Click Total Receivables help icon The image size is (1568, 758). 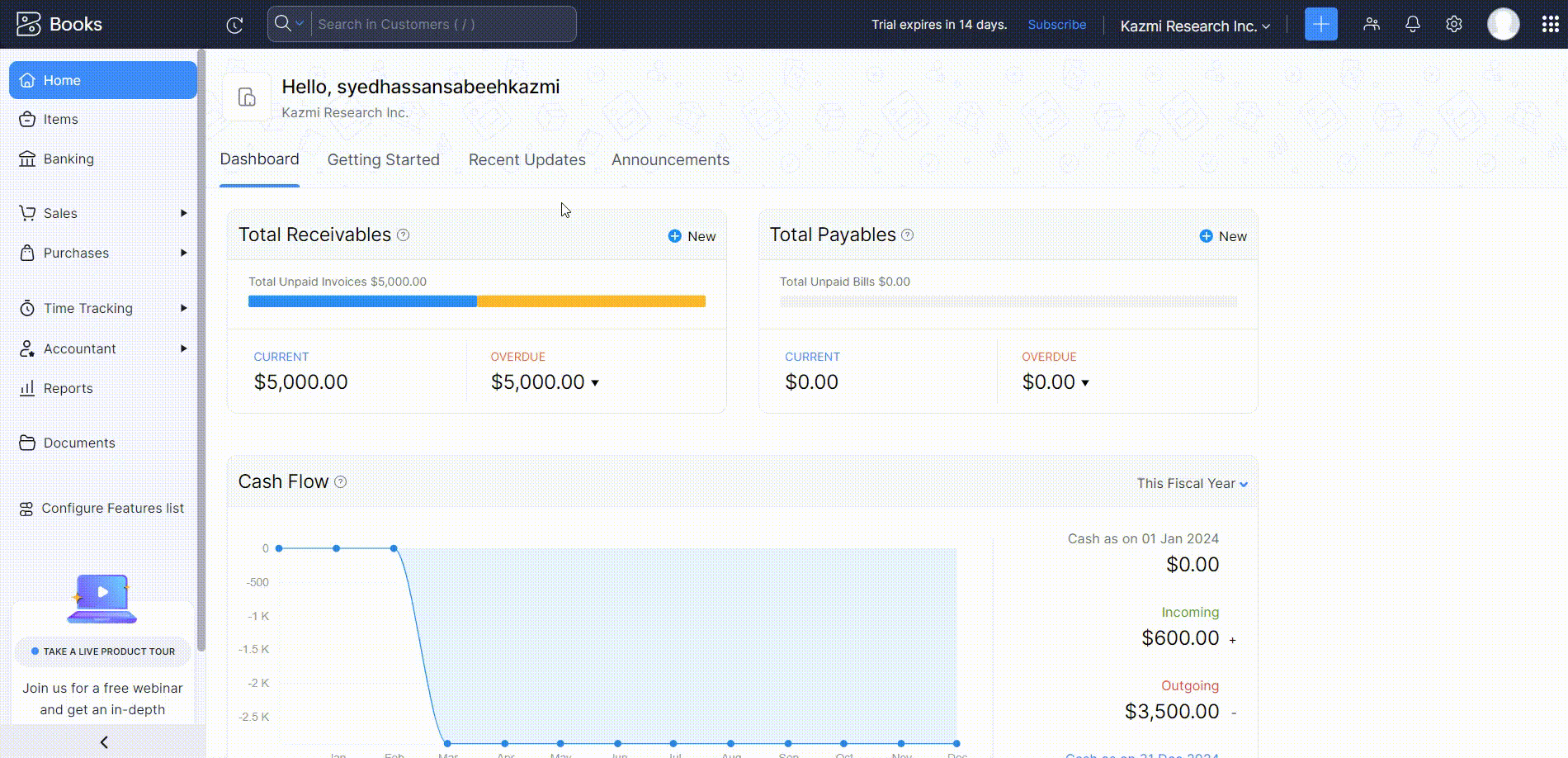(x=403, y=235)
